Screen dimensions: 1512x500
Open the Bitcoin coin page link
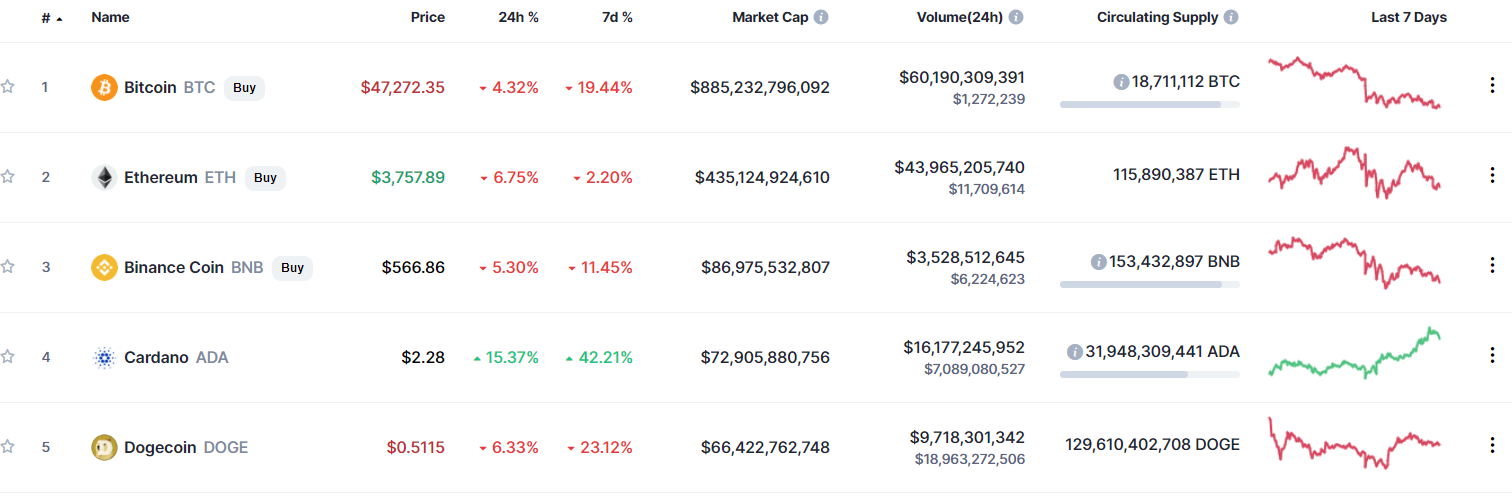coord(152,87)
